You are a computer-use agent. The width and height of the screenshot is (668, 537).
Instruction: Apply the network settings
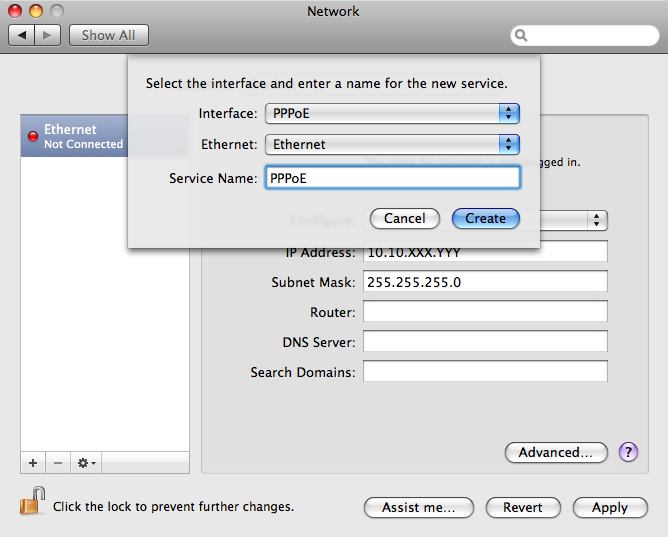610,508
